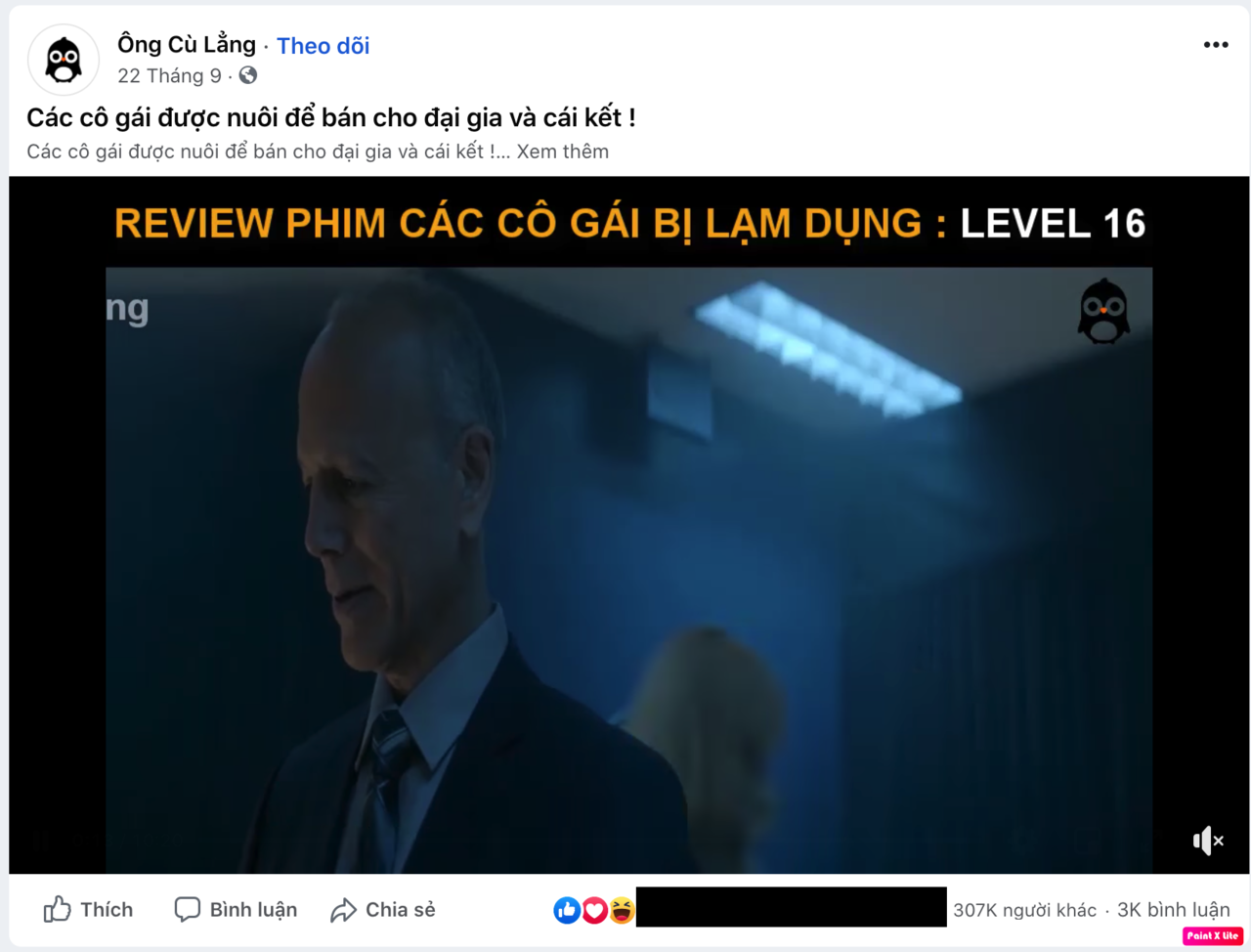The height and width of the screenshot is (952, 1251).
Task: Click the thumbs-up icon beside Thích
Action: [x=58, y=910]
